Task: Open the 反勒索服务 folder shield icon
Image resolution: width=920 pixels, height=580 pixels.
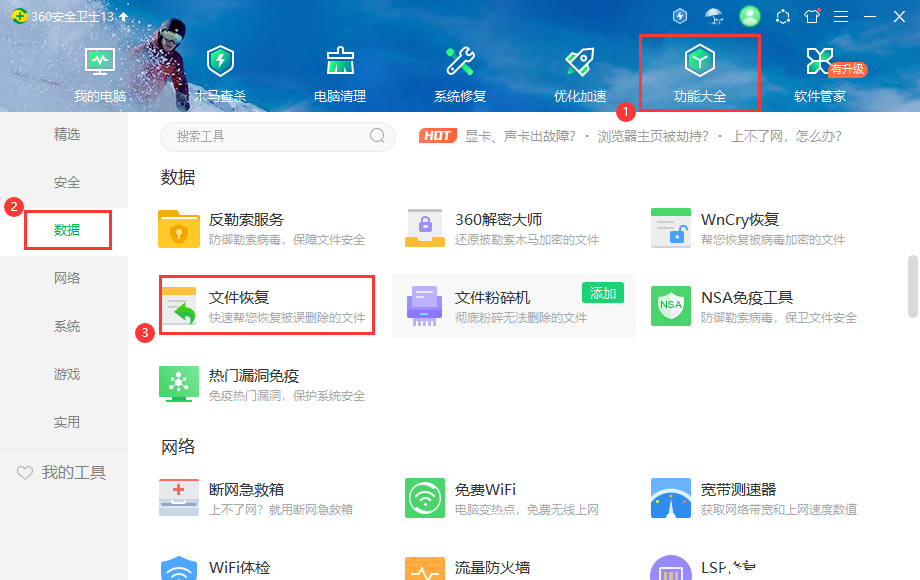Action: [x=179, y=228]
